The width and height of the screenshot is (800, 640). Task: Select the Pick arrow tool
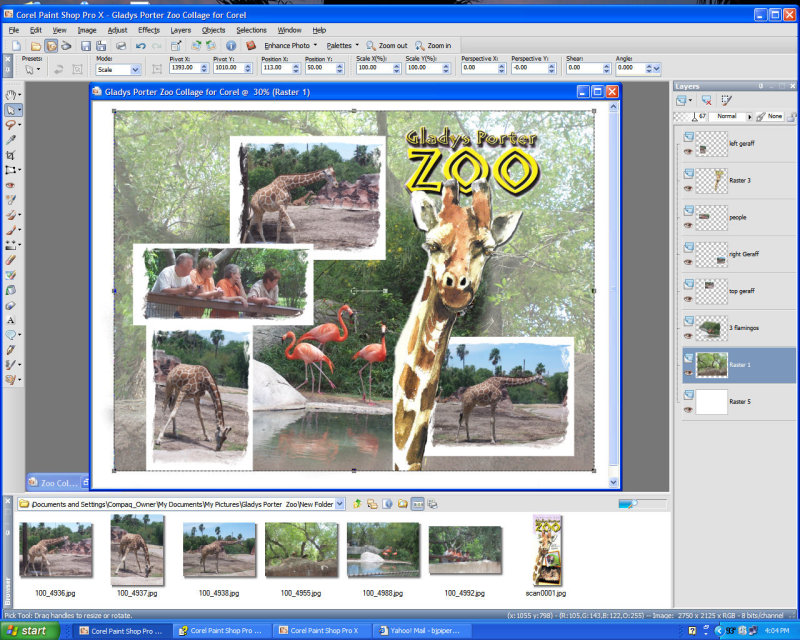10,110
